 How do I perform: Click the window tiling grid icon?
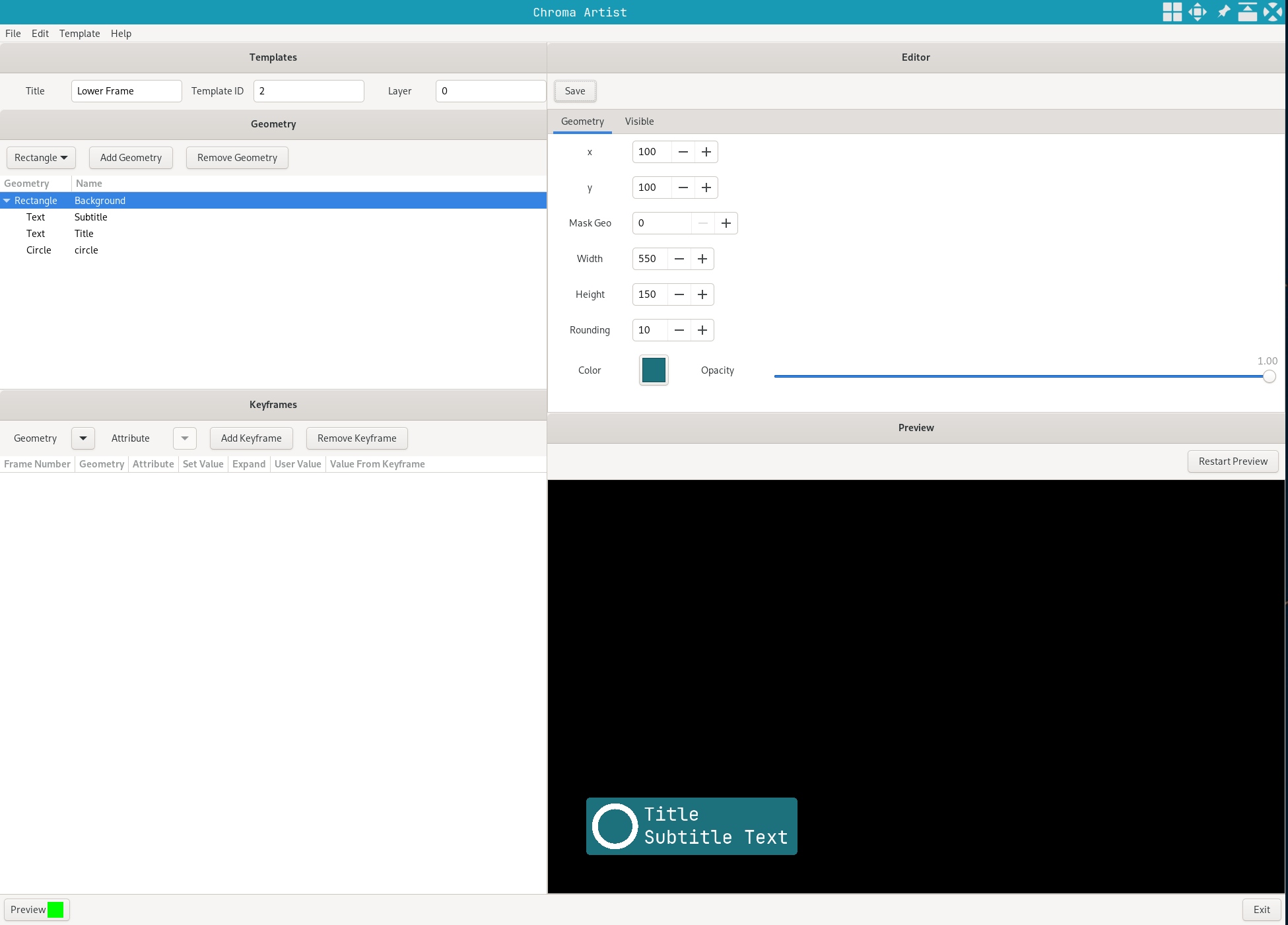pos(1172,12)
